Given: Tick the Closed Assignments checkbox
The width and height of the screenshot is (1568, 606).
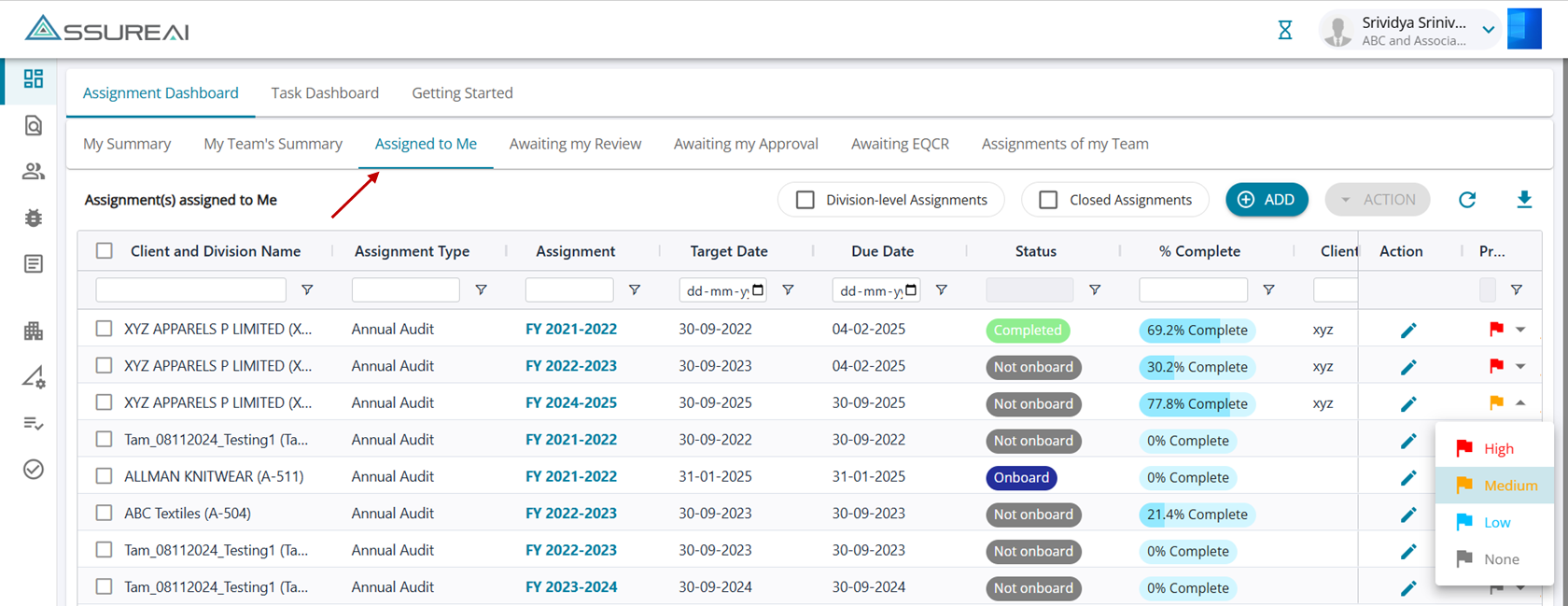Looking at the screenshot, I should [x=1048, y=200].
